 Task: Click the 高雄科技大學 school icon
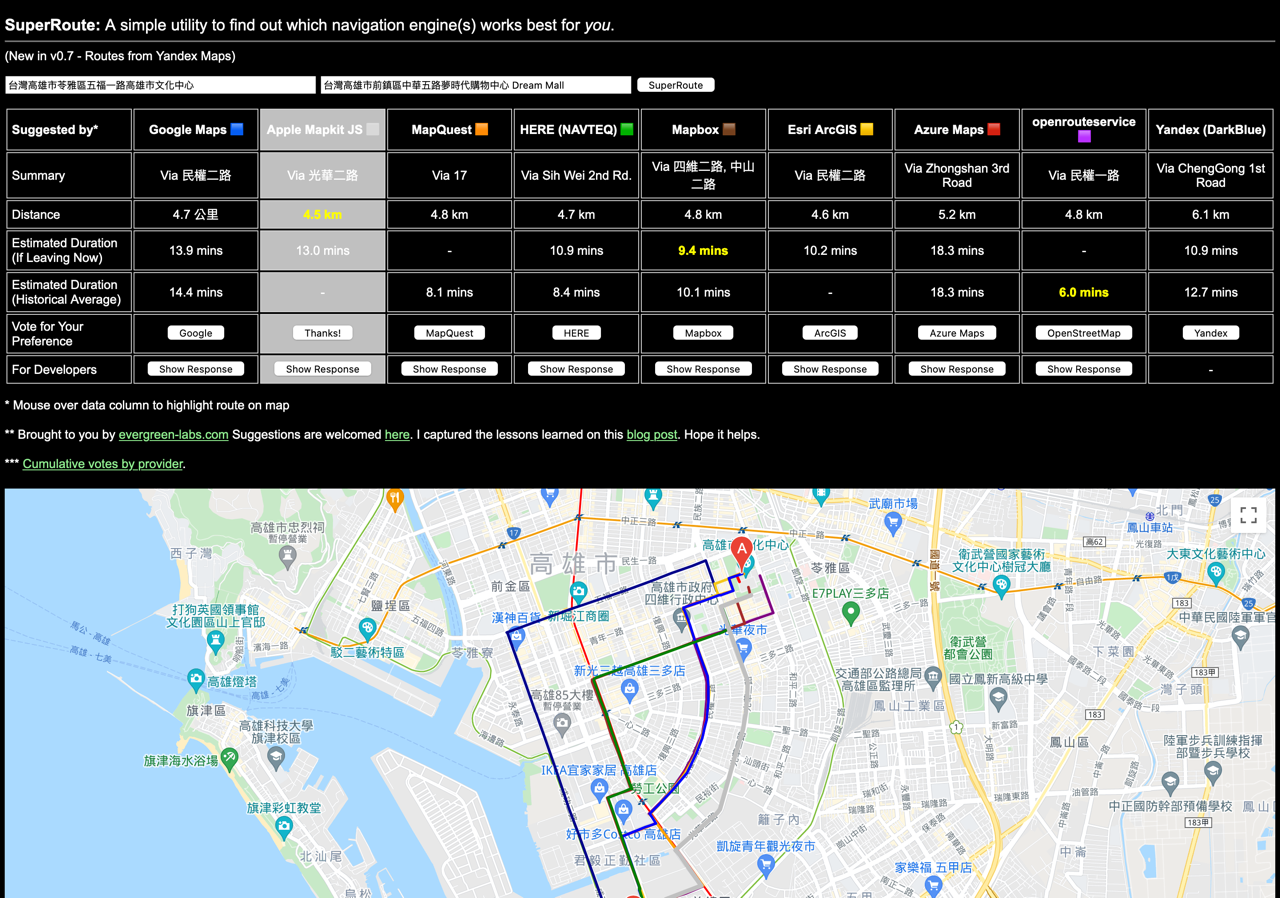[x=275, y=758]
